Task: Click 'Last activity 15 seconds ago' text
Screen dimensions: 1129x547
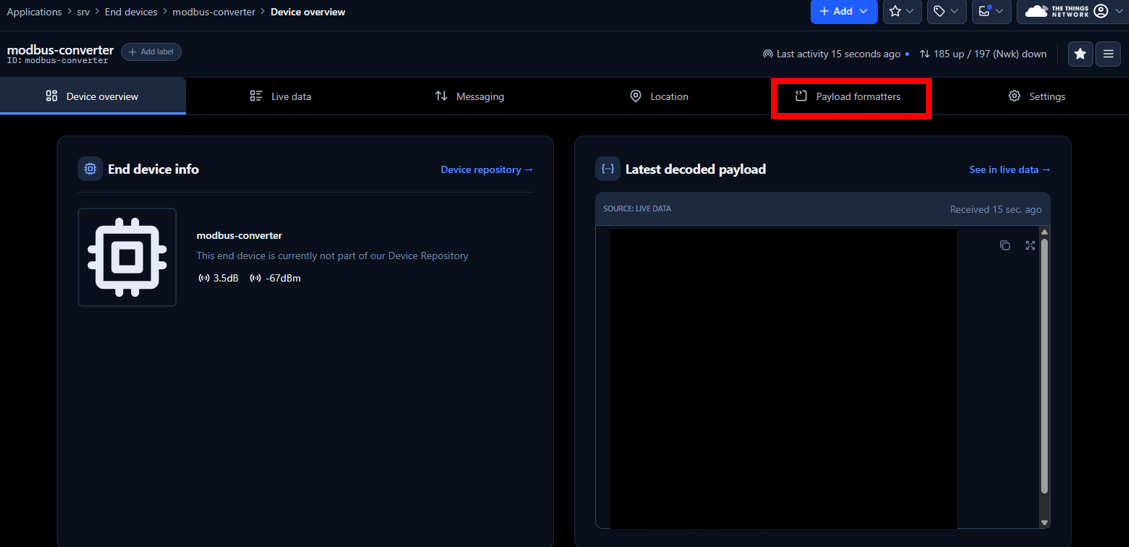Action: pyautogui.click(x=838, y=54)
